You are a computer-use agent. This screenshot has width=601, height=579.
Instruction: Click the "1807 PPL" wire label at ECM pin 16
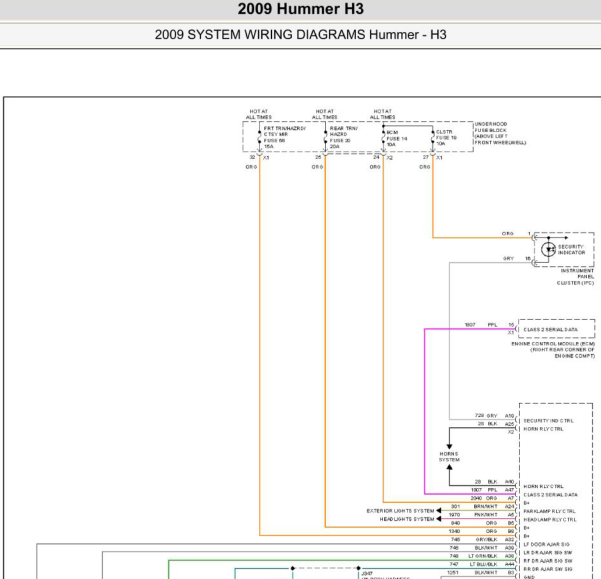481,325
